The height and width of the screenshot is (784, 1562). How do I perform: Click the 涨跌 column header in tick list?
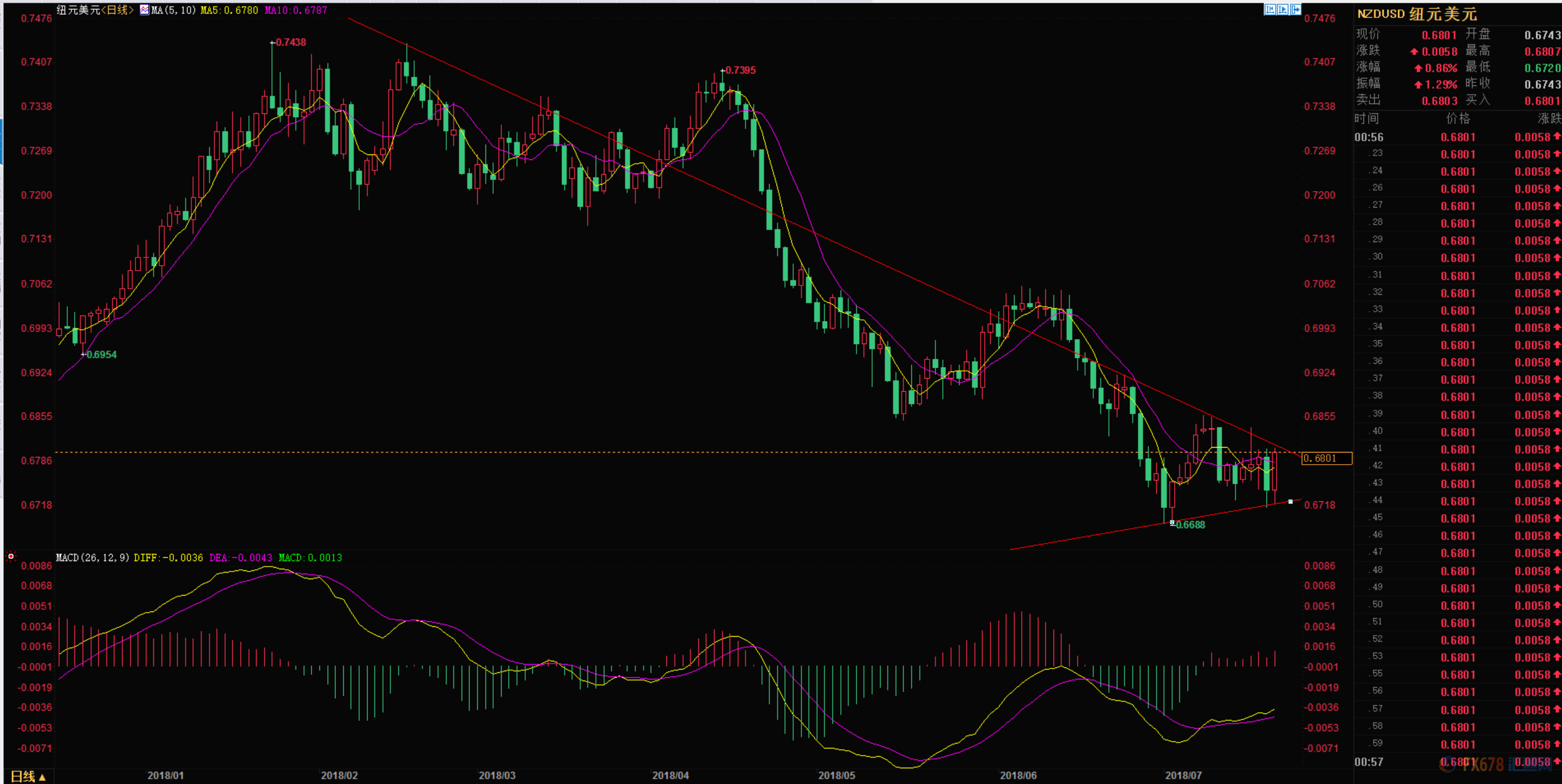[x=1549, y=118]
